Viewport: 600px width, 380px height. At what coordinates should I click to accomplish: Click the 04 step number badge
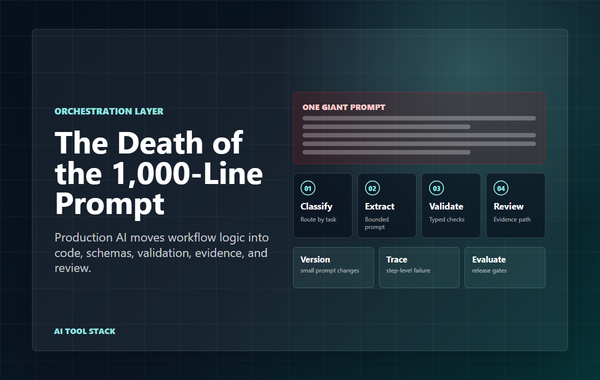[501, 188]
